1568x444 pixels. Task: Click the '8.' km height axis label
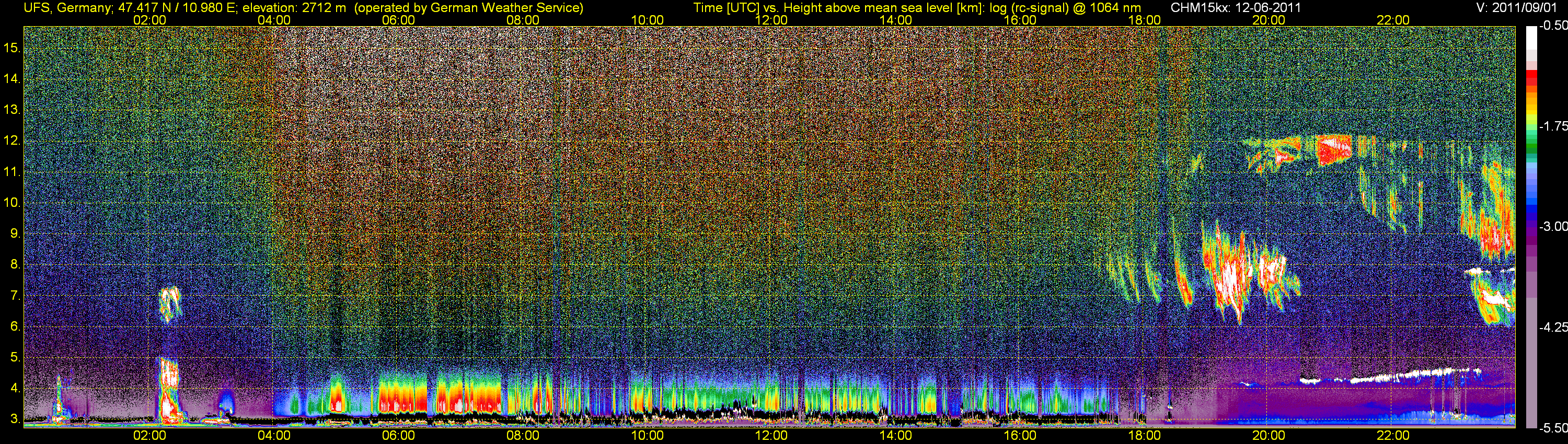(x=15, y=265)
